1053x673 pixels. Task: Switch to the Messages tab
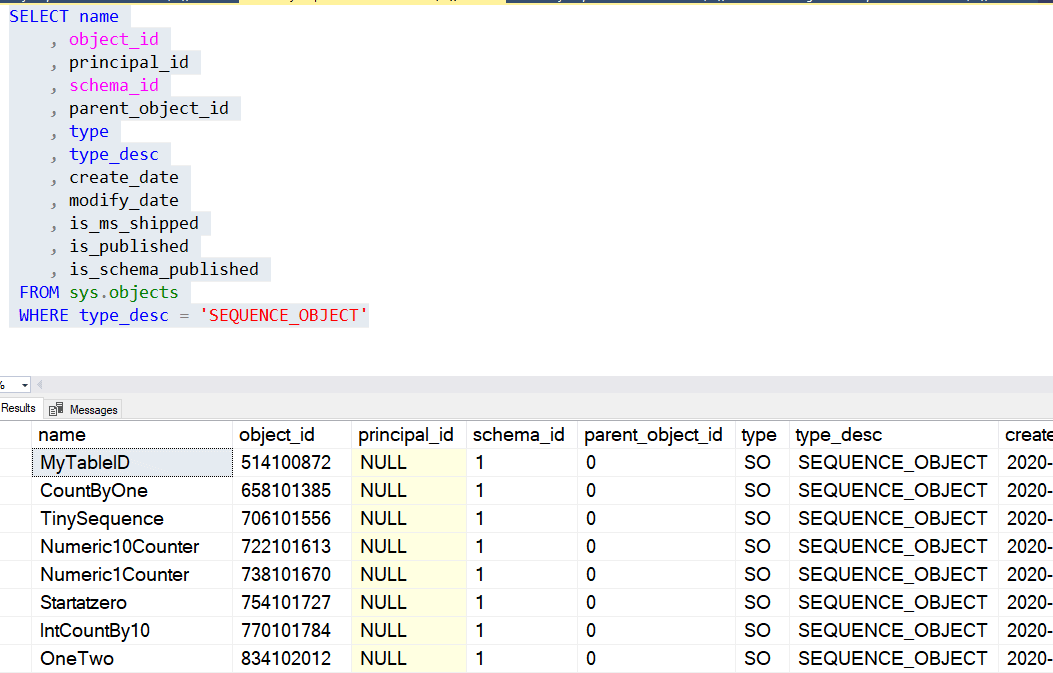pyautogui.click(x=91, y=409)
